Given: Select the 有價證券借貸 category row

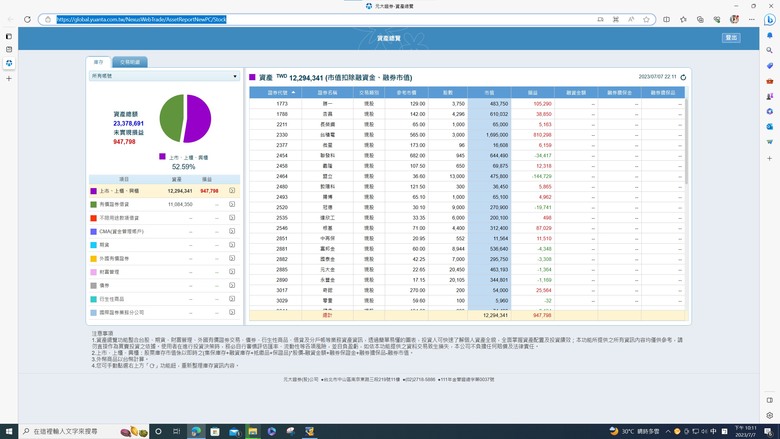Looking at the screenshot, I should point(164,204).
